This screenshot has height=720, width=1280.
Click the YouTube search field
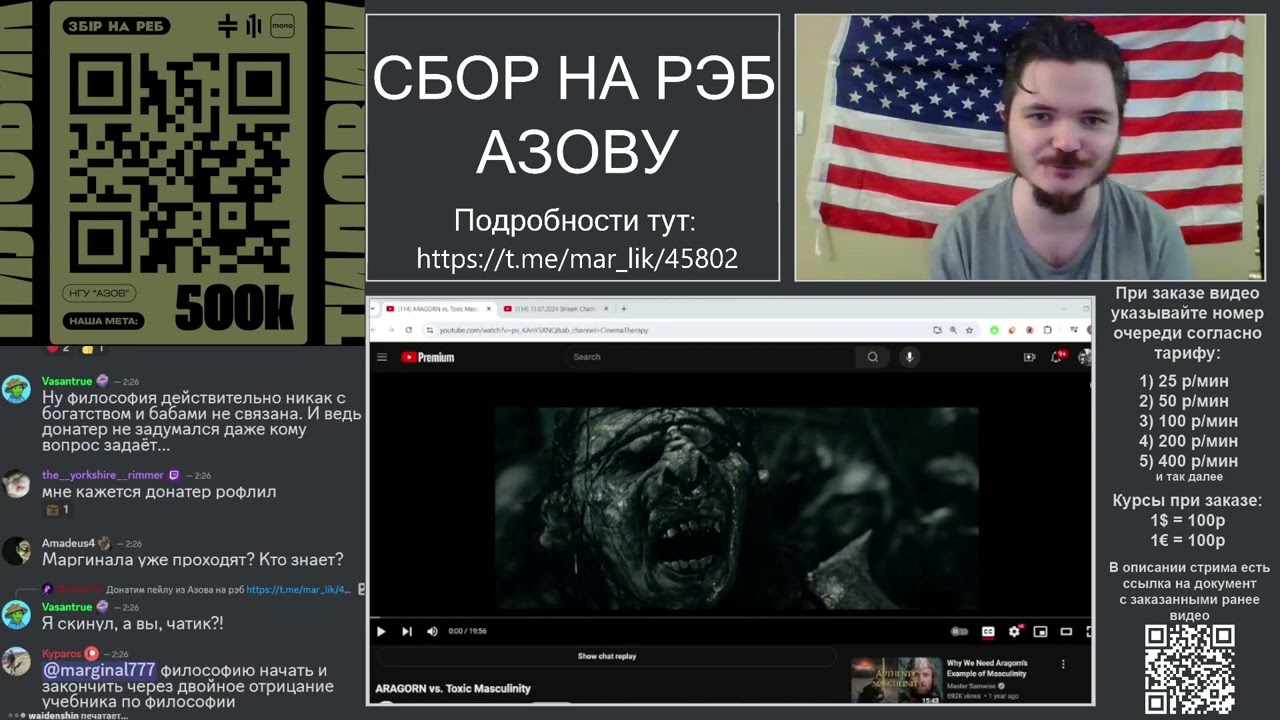click(x=710, y=357)
